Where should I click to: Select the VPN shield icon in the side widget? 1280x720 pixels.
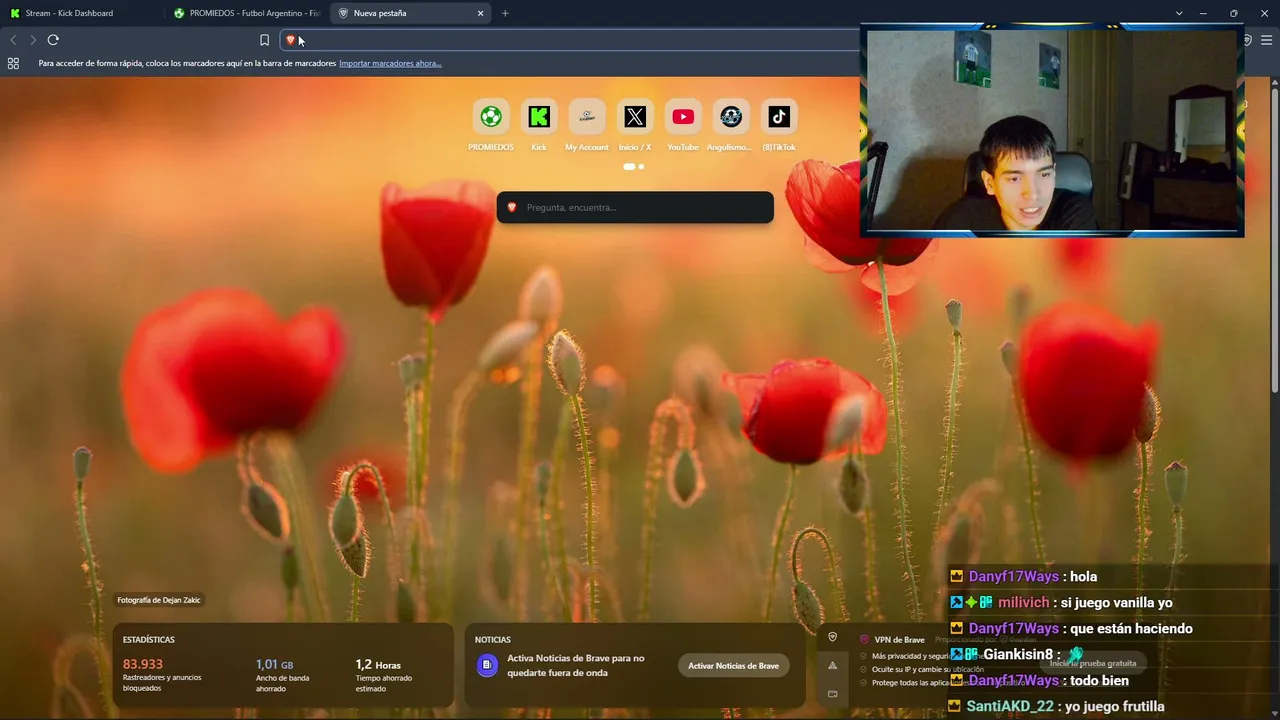coord(832,637)
